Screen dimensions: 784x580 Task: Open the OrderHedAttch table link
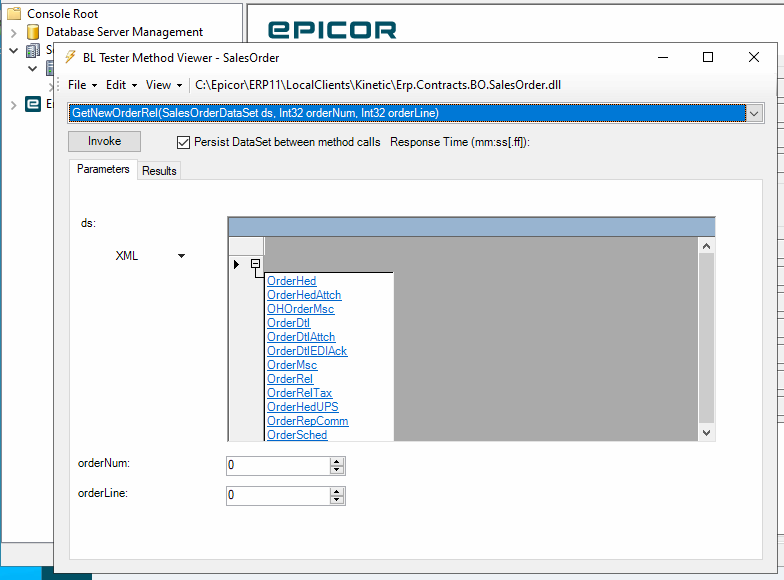click(x=304, y=295)
